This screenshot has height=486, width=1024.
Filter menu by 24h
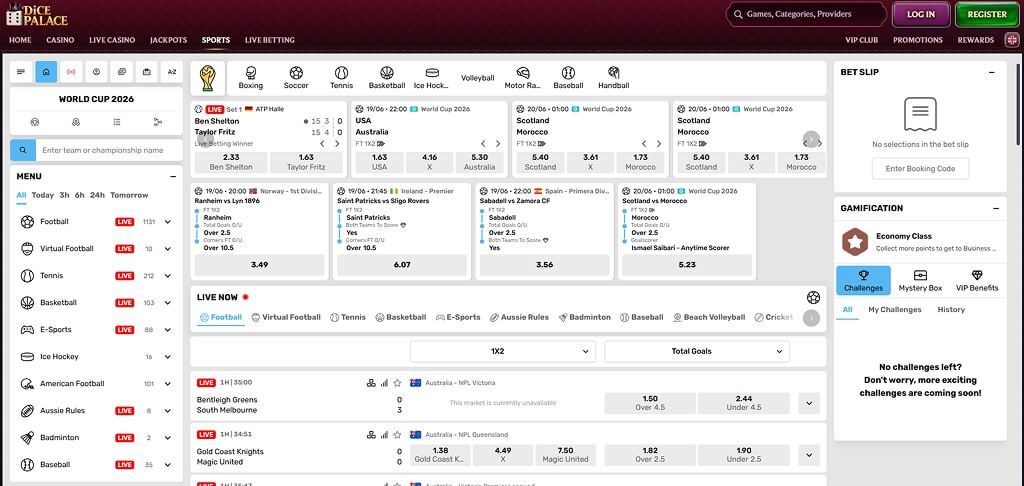97,195
